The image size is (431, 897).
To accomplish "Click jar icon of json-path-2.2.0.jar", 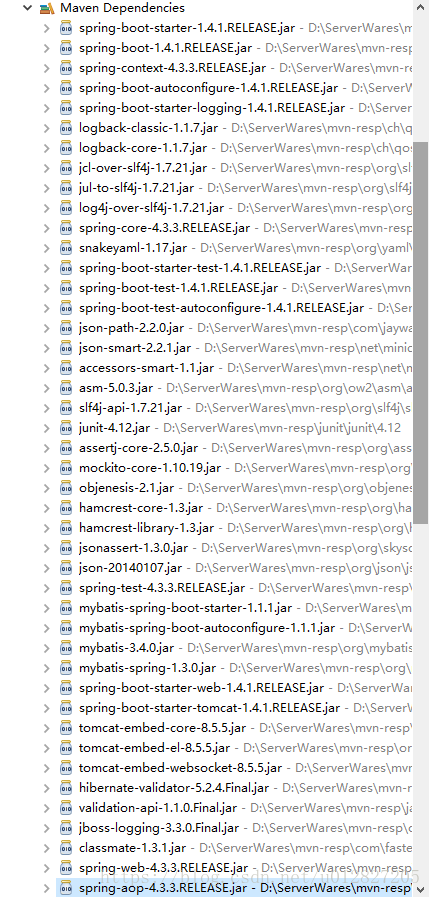I will point(66,328).
